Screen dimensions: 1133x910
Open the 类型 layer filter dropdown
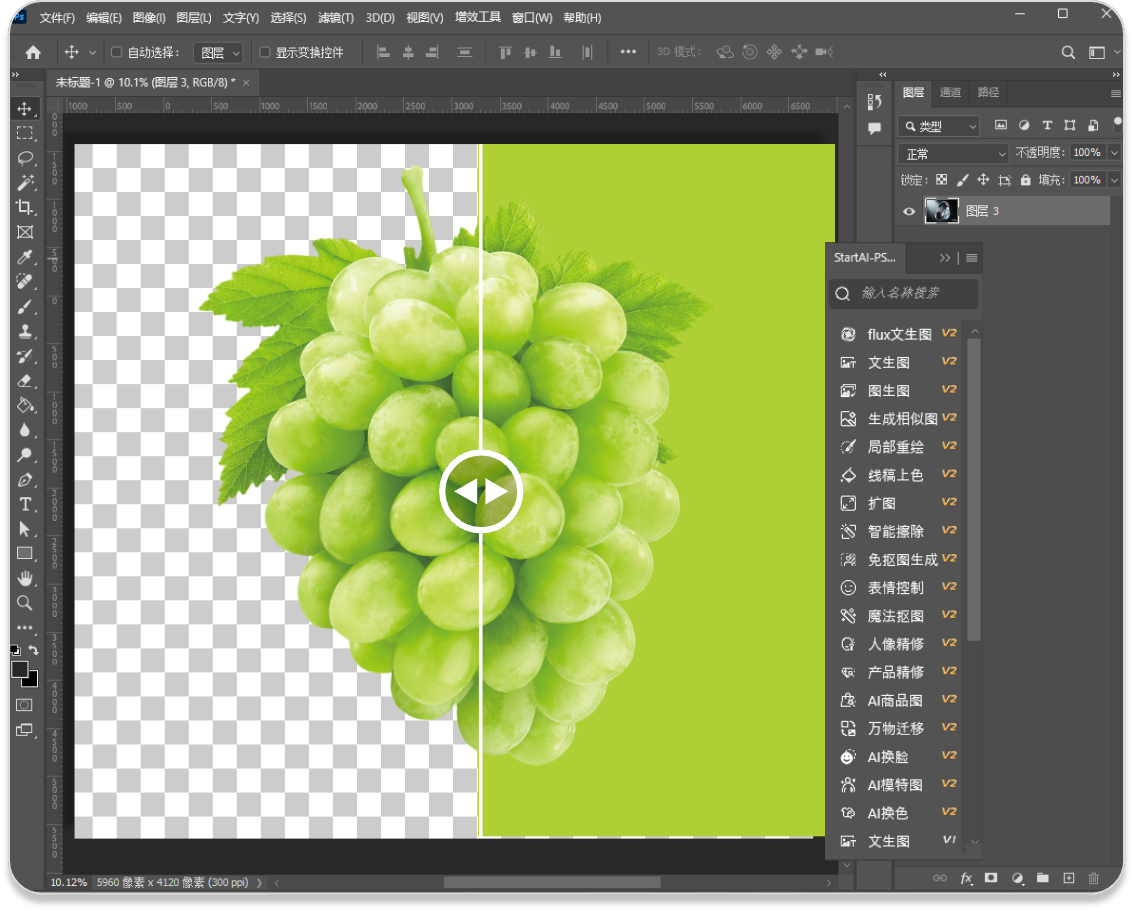939,126
